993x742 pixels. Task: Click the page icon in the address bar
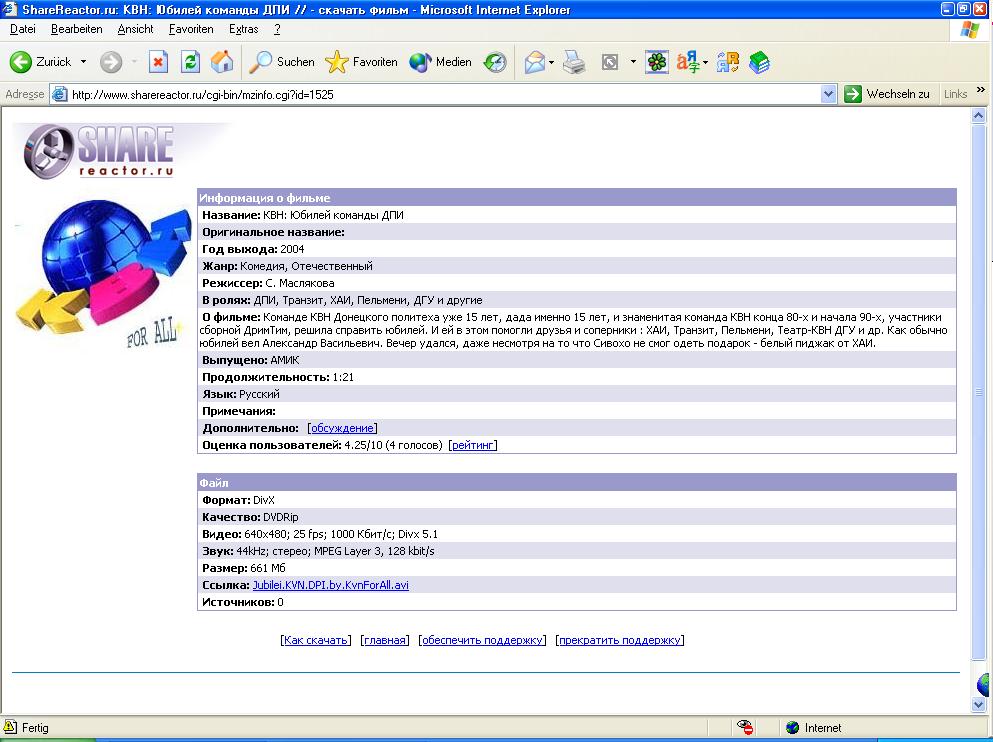[x=60, y=94]
